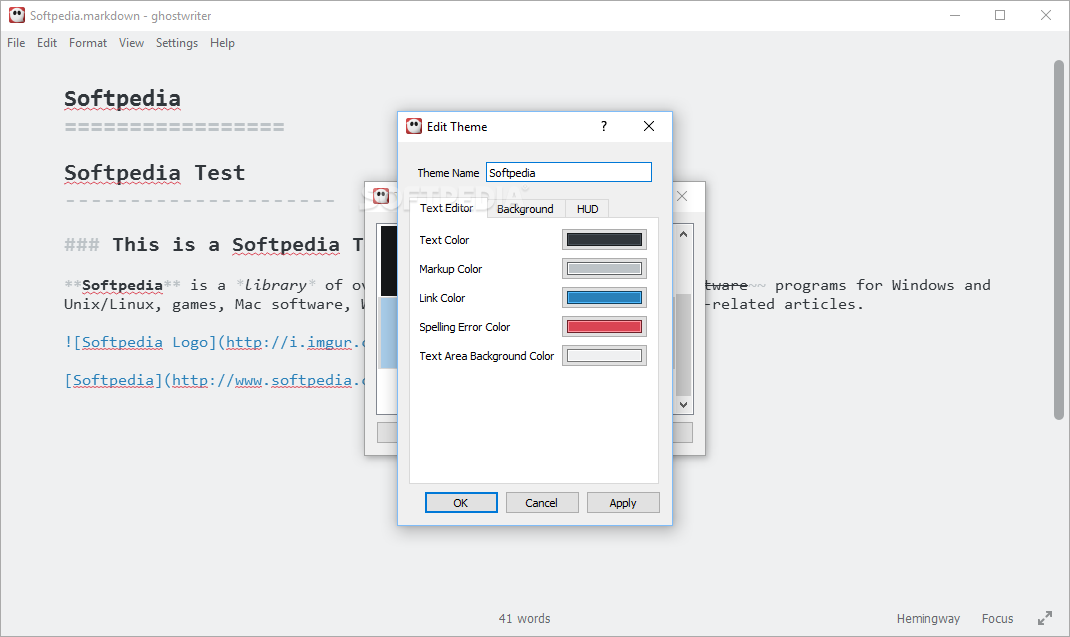Click the up arrow of theme list scrollbar
This screenshot has height=637, width=1070.
(684, 234)
